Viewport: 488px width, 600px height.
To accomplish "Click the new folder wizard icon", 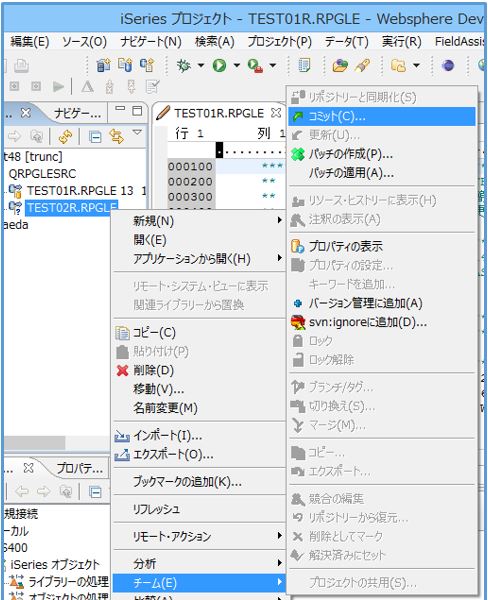I will click(x=398, y=65).
